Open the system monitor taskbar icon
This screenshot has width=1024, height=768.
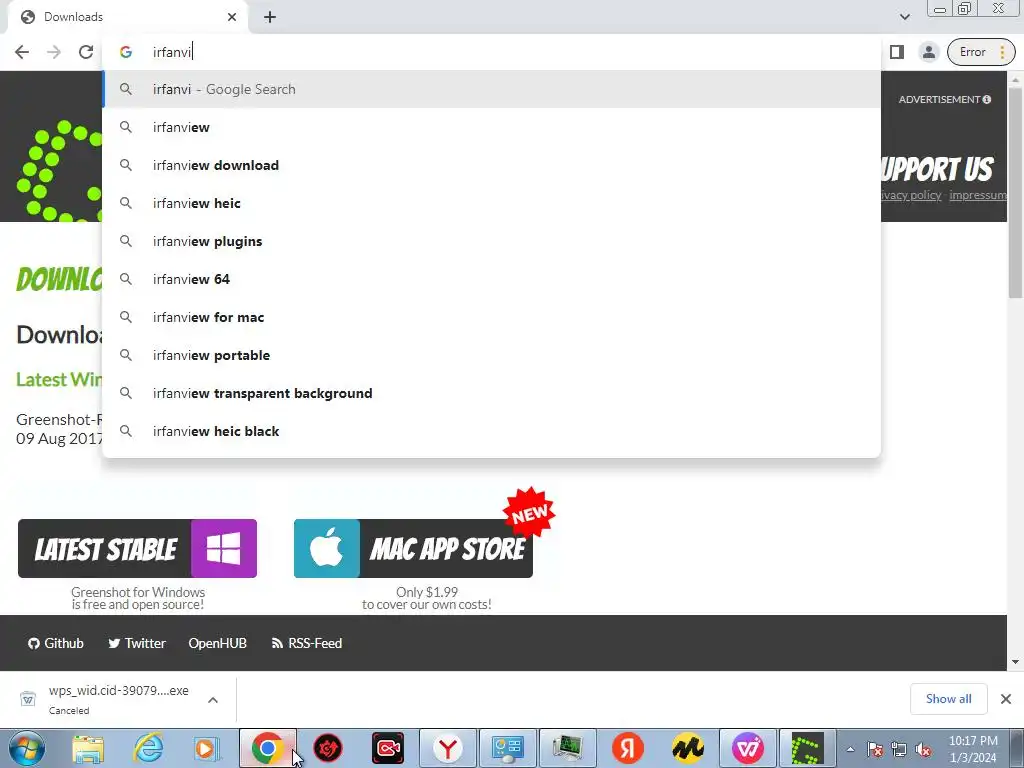tap(568, 748)
